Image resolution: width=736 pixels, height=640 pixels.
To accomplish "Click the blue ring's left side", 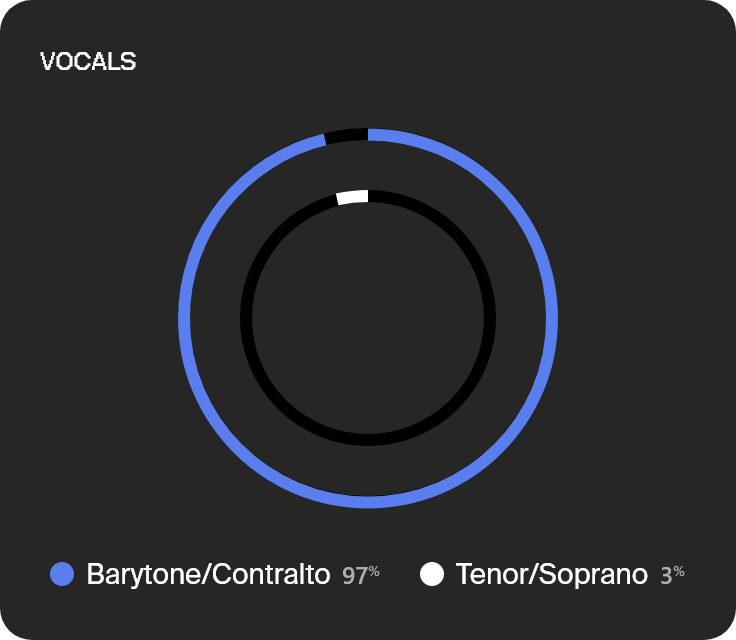I will point(184,318).
